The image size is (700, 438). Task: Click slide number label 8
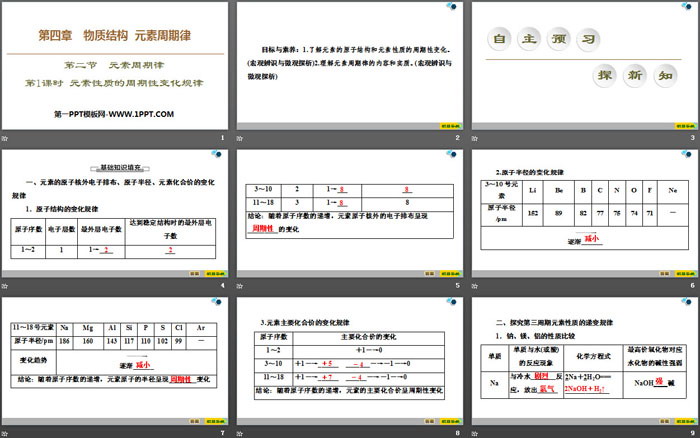pyautogui.click(x=458, y=433)
